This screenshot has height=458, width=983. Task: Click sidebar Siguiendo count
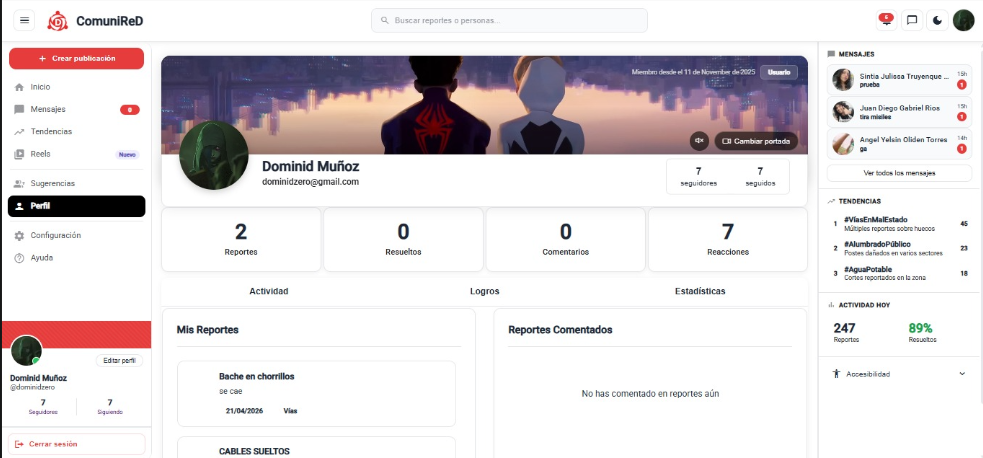110,407
